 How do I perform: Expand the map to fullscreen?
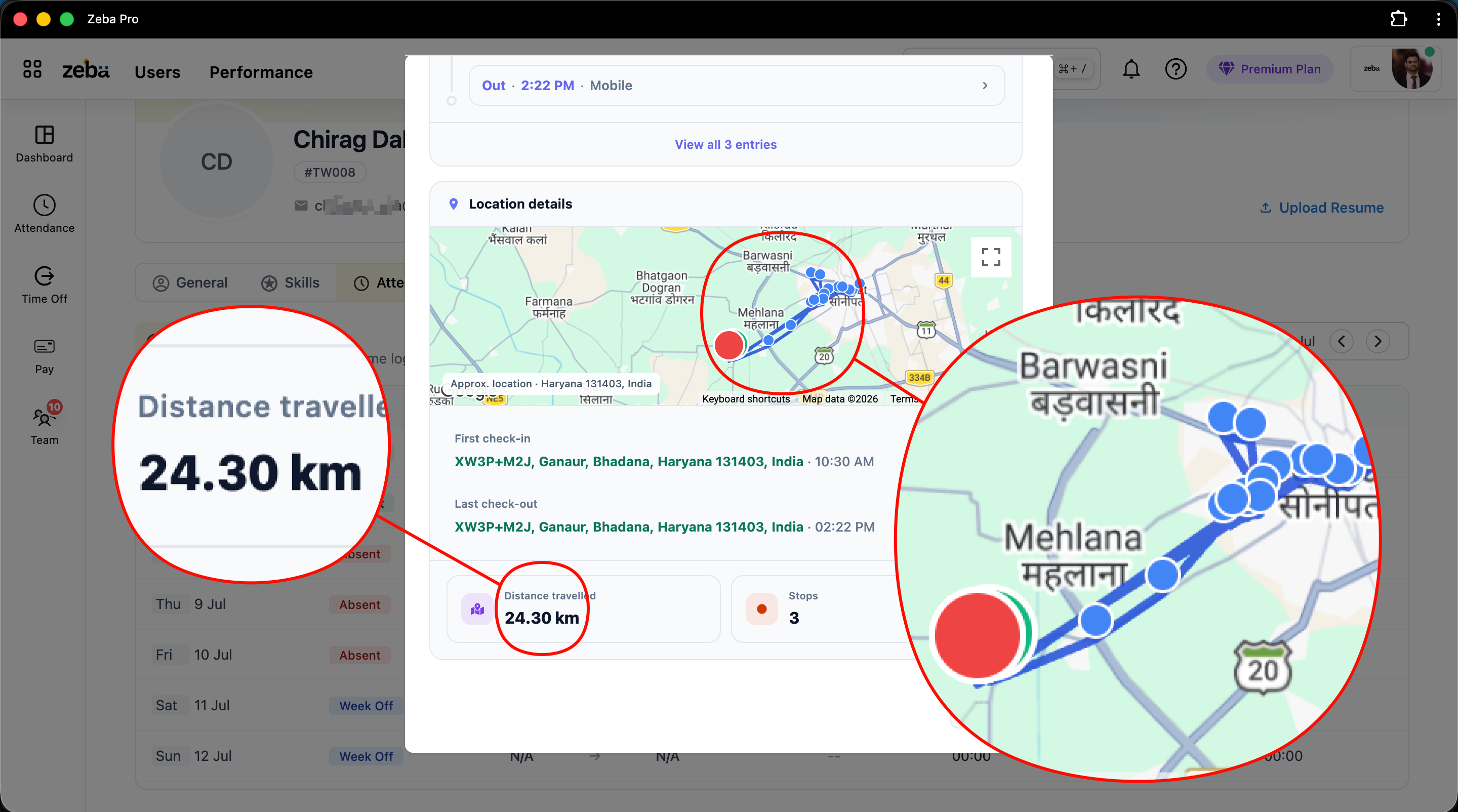click(x=991, y=258)
